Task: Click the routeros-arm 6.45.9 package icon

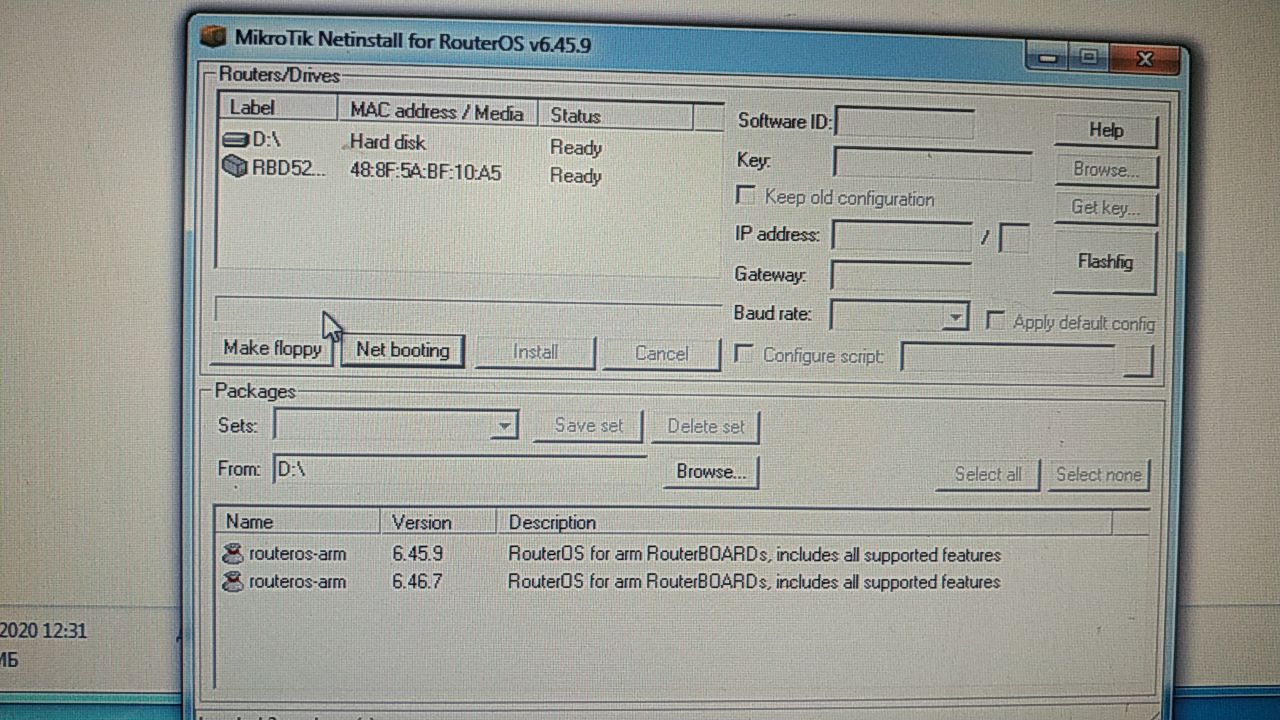Action: (233, 553)
